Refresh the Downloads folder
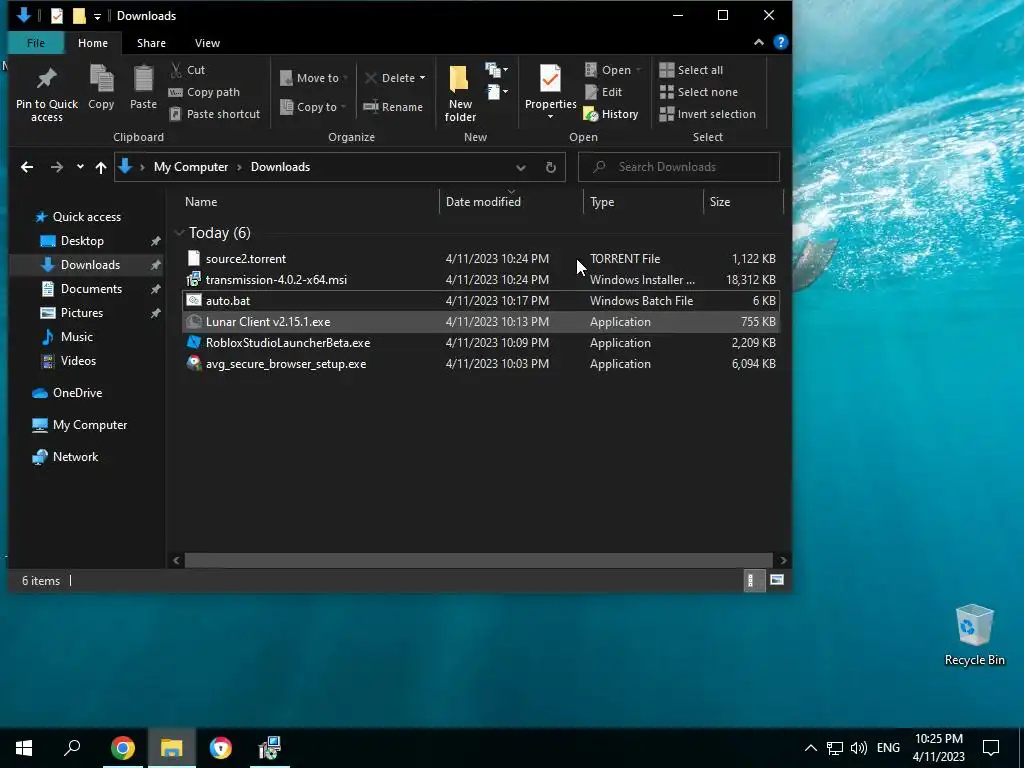 (x=551, y=167)
